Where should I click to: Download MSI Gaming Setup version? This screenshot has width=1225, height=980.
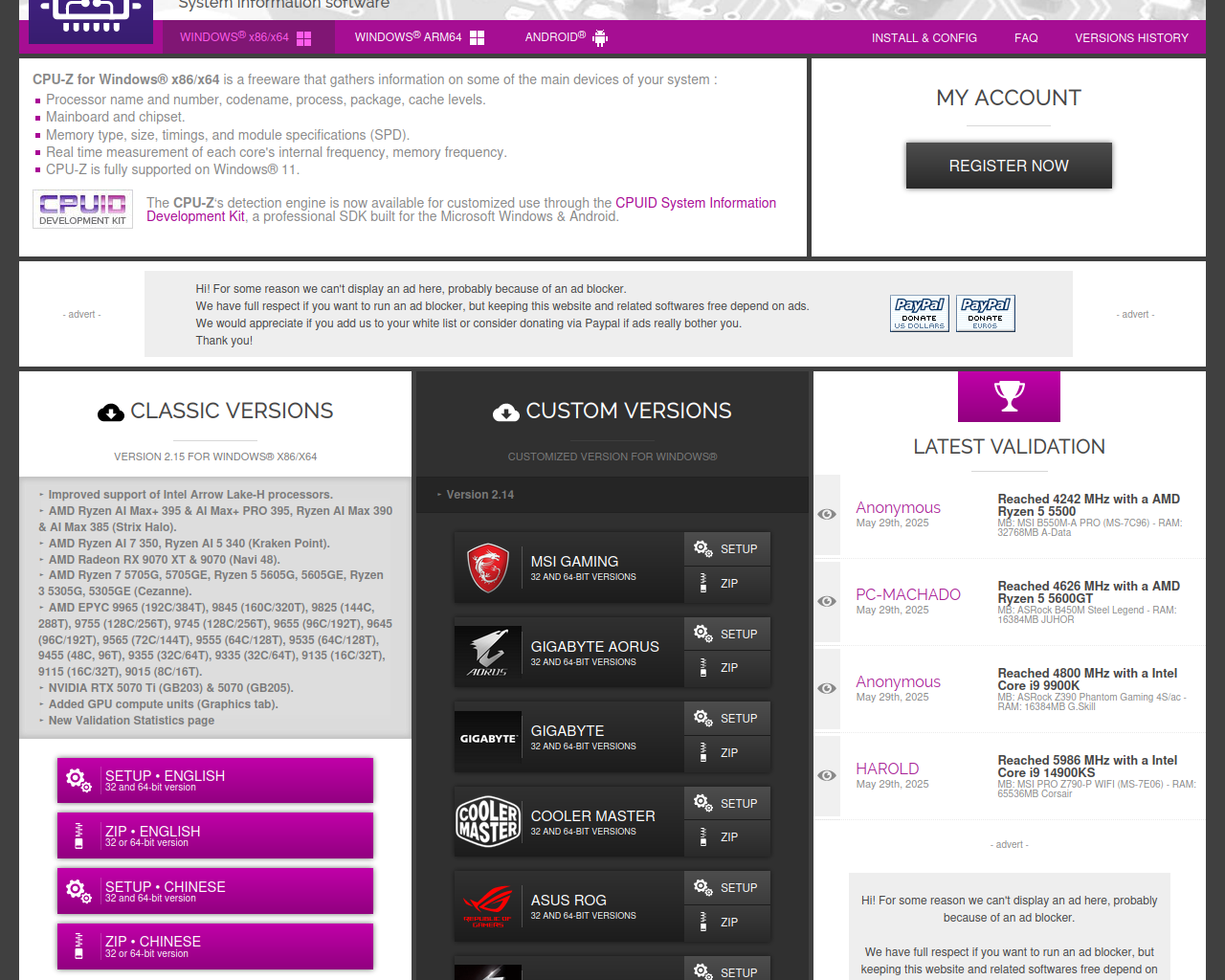[x=727, y=549]
